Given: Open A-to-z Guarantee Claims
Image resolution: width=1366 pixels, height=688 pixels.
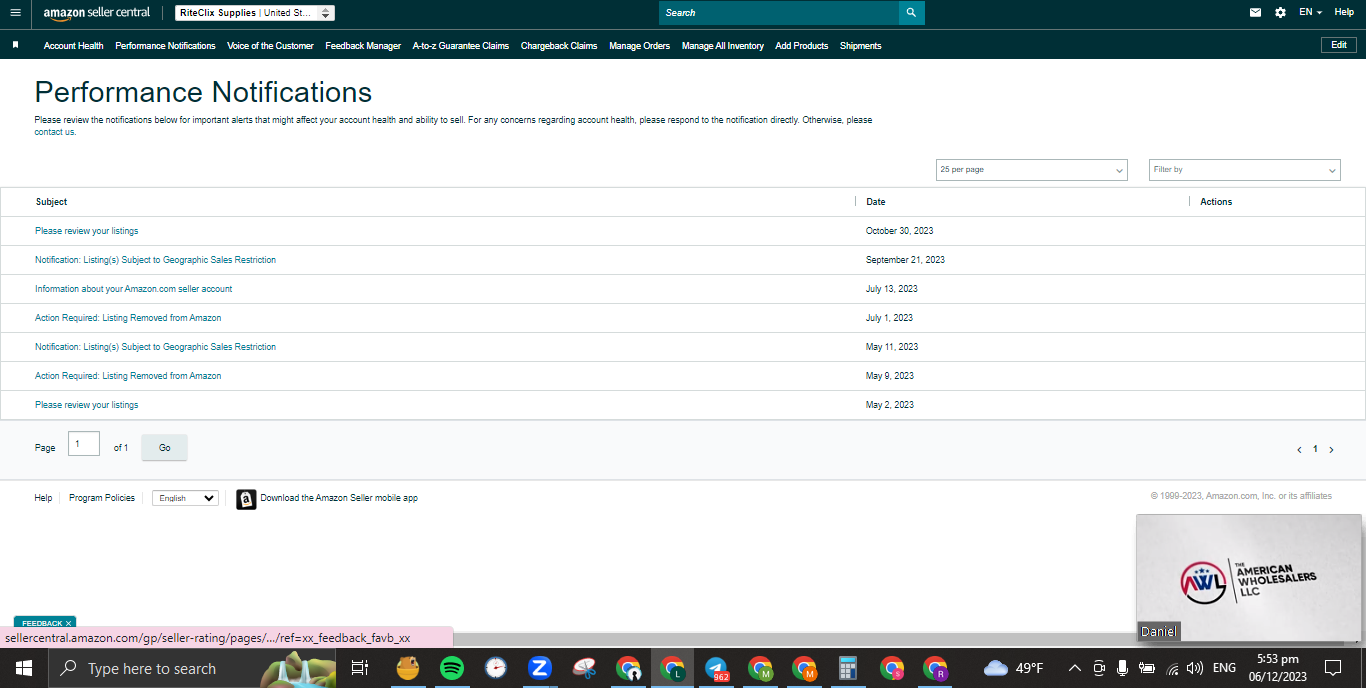Looking at the screenshot, I should point(461,46).
